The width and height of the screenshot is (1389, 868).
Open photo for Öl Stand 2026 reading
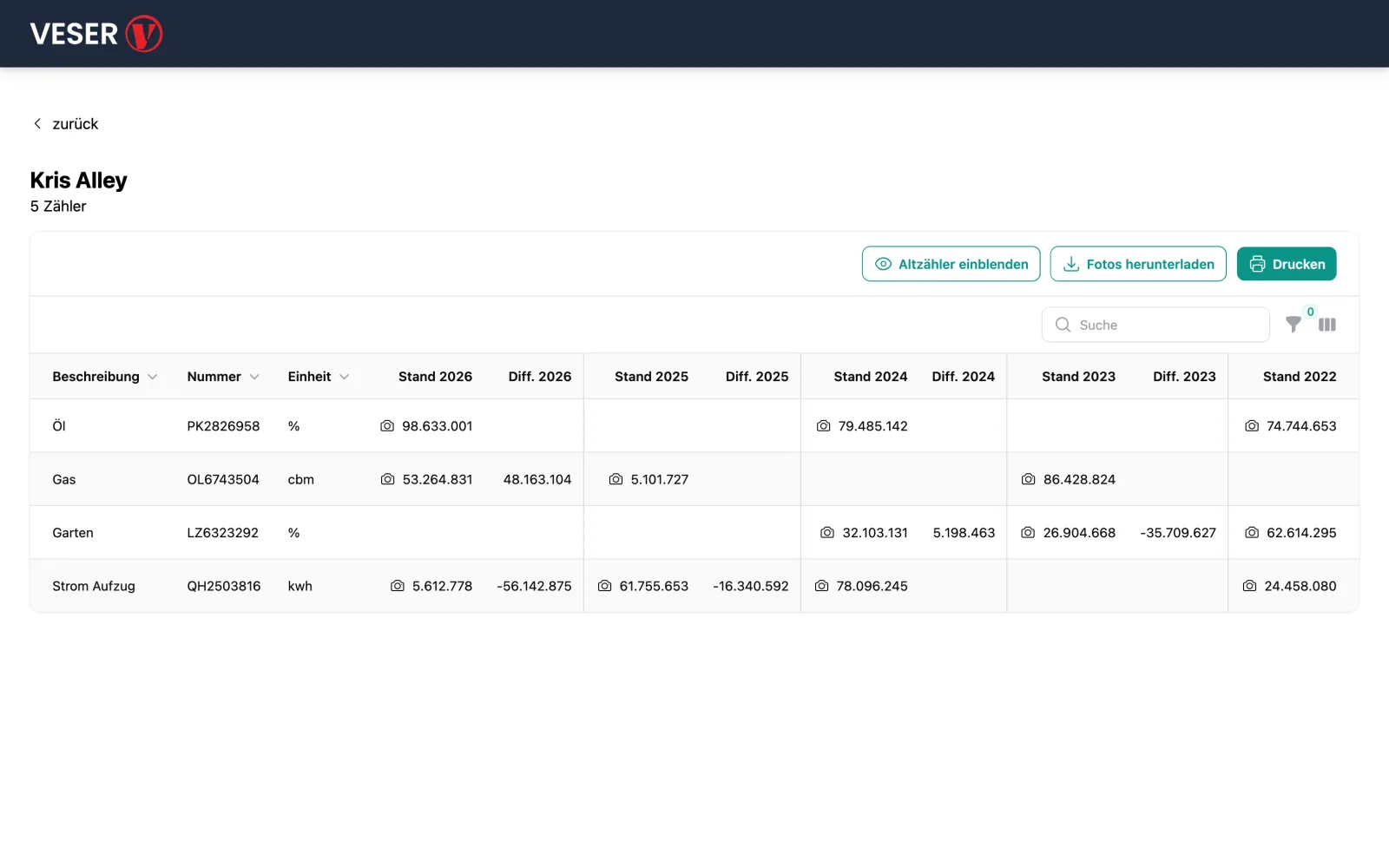pos(387,426)
